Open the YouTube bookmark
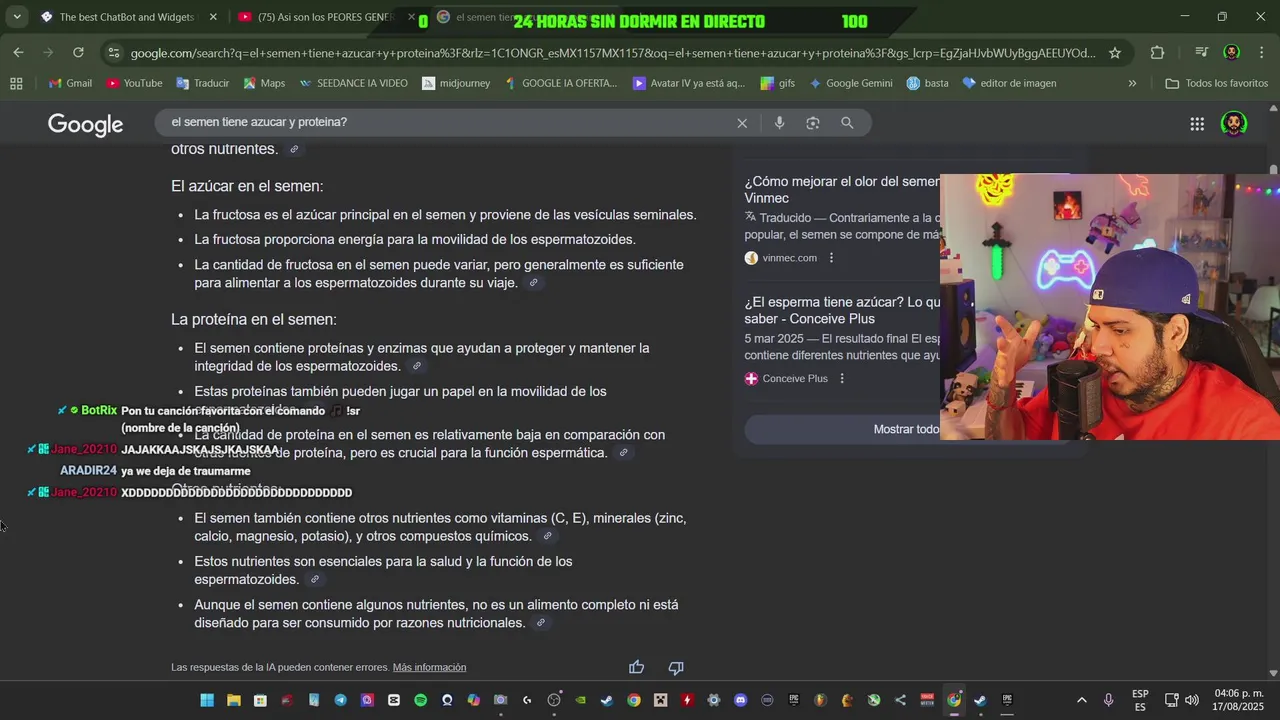This screenshot has height=720, width=1280. (134, 83)
